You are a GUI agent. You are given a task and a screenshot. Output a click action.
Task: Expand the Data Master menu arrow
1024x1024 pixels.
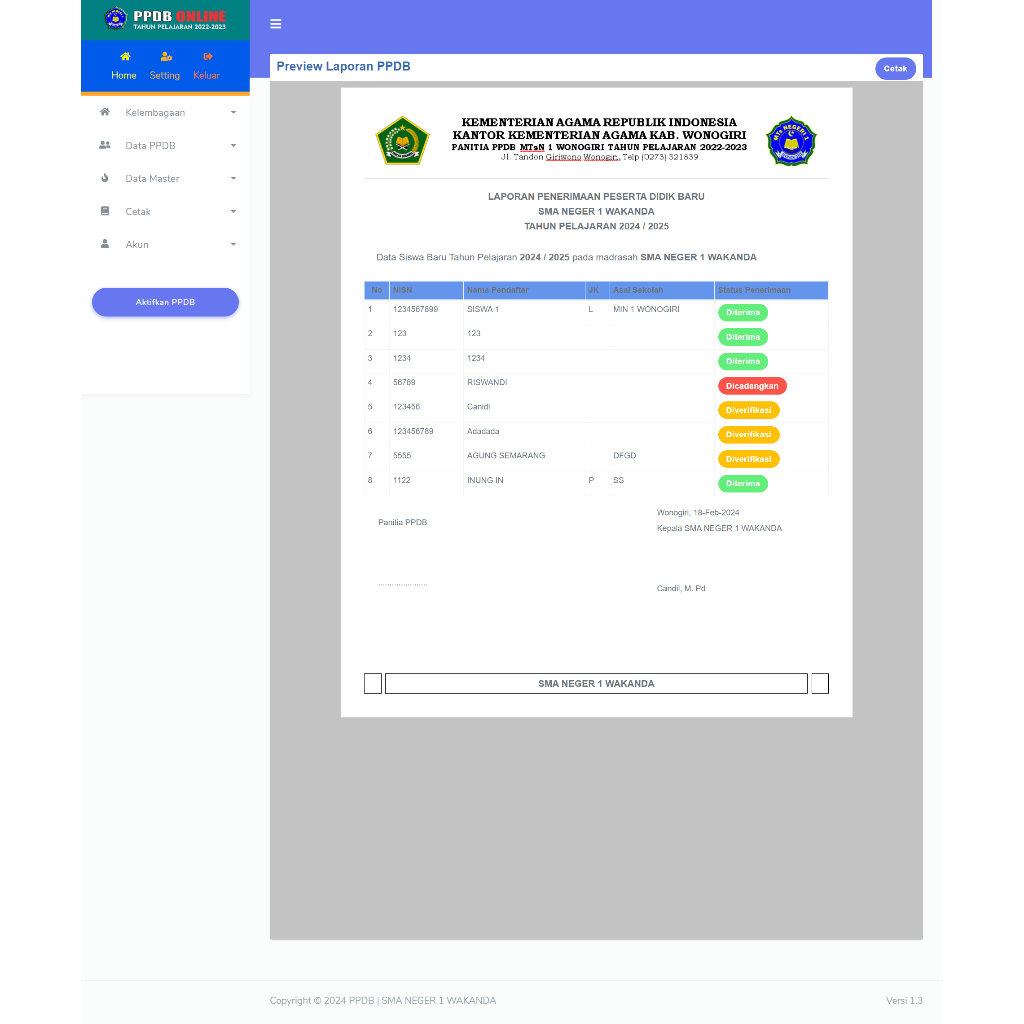click(233, 178)
